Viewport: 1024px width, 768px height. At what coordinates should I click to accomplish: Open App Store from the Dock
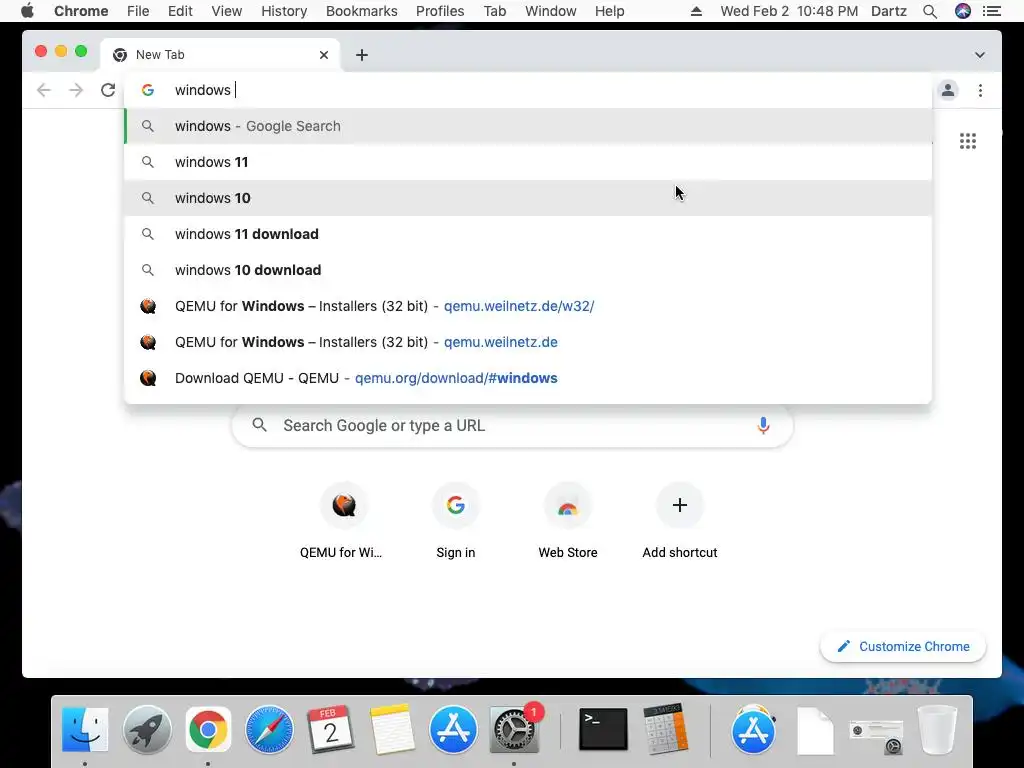click(x=453, y=729)
